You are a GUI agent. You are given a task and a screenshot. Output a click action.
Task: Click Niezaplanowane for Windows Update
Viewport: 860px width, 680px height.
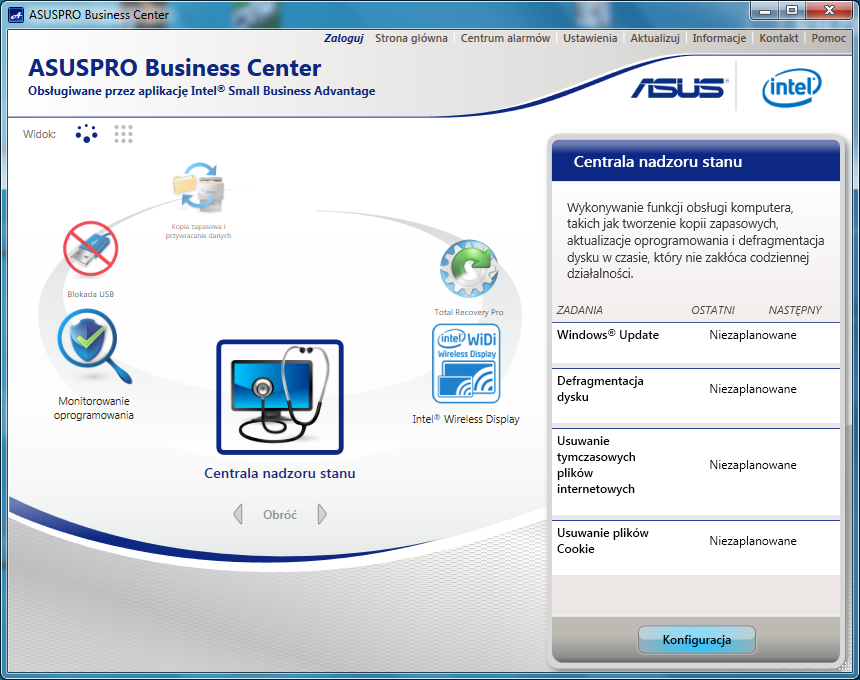click(x=752, y=335)
